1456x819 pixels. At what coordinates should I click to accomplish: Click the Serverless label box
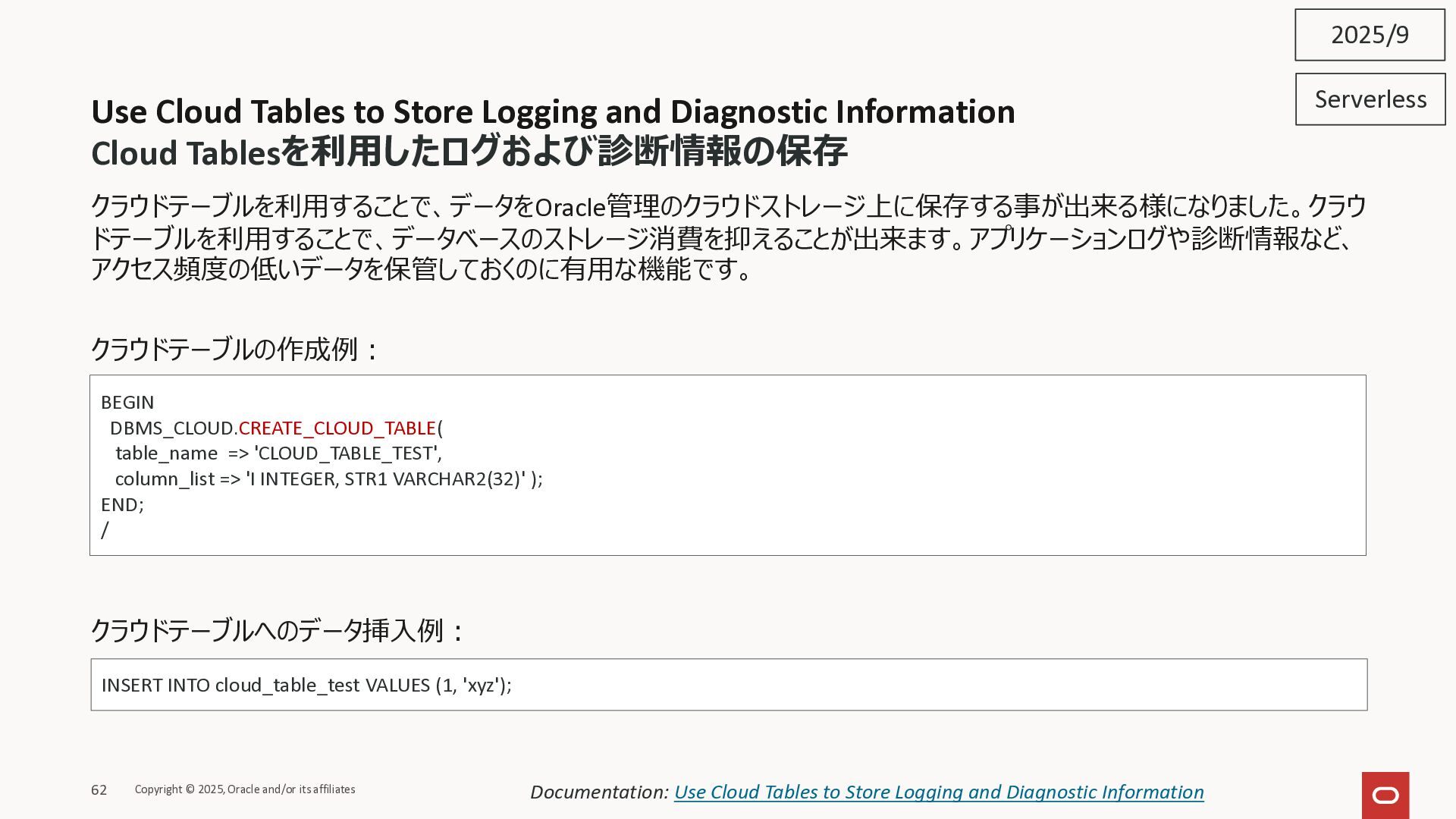(1370, 99)
